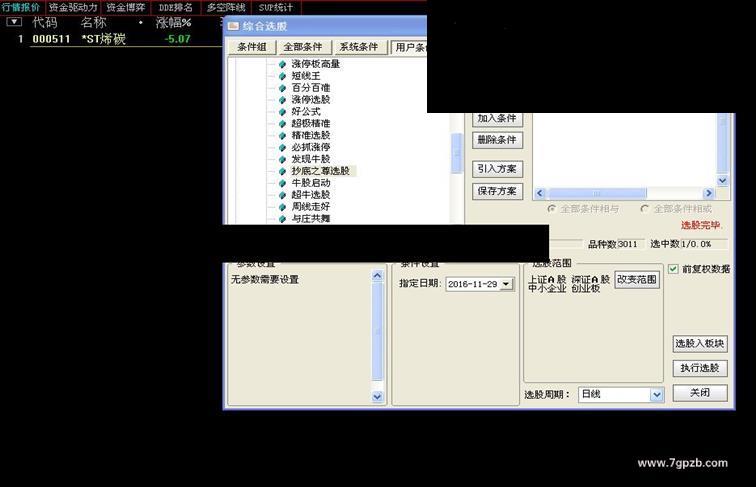Select the 百分百准 formula
The height and width of the screenshot is (487, 756).
(310, 88)
